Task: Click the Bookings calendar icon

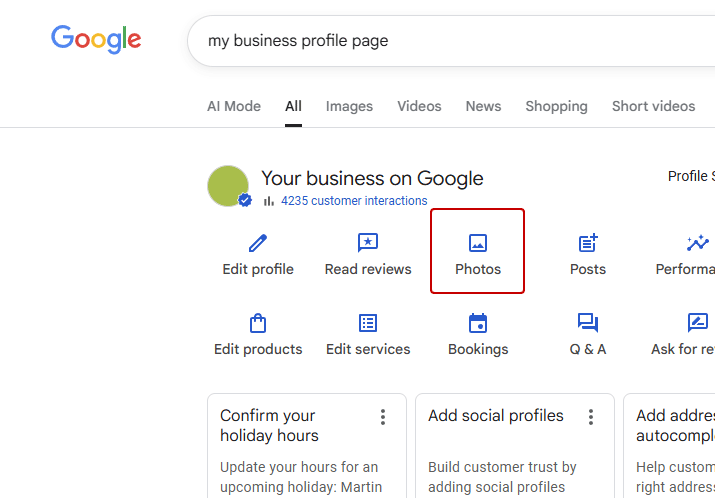Action: [478, 323]
